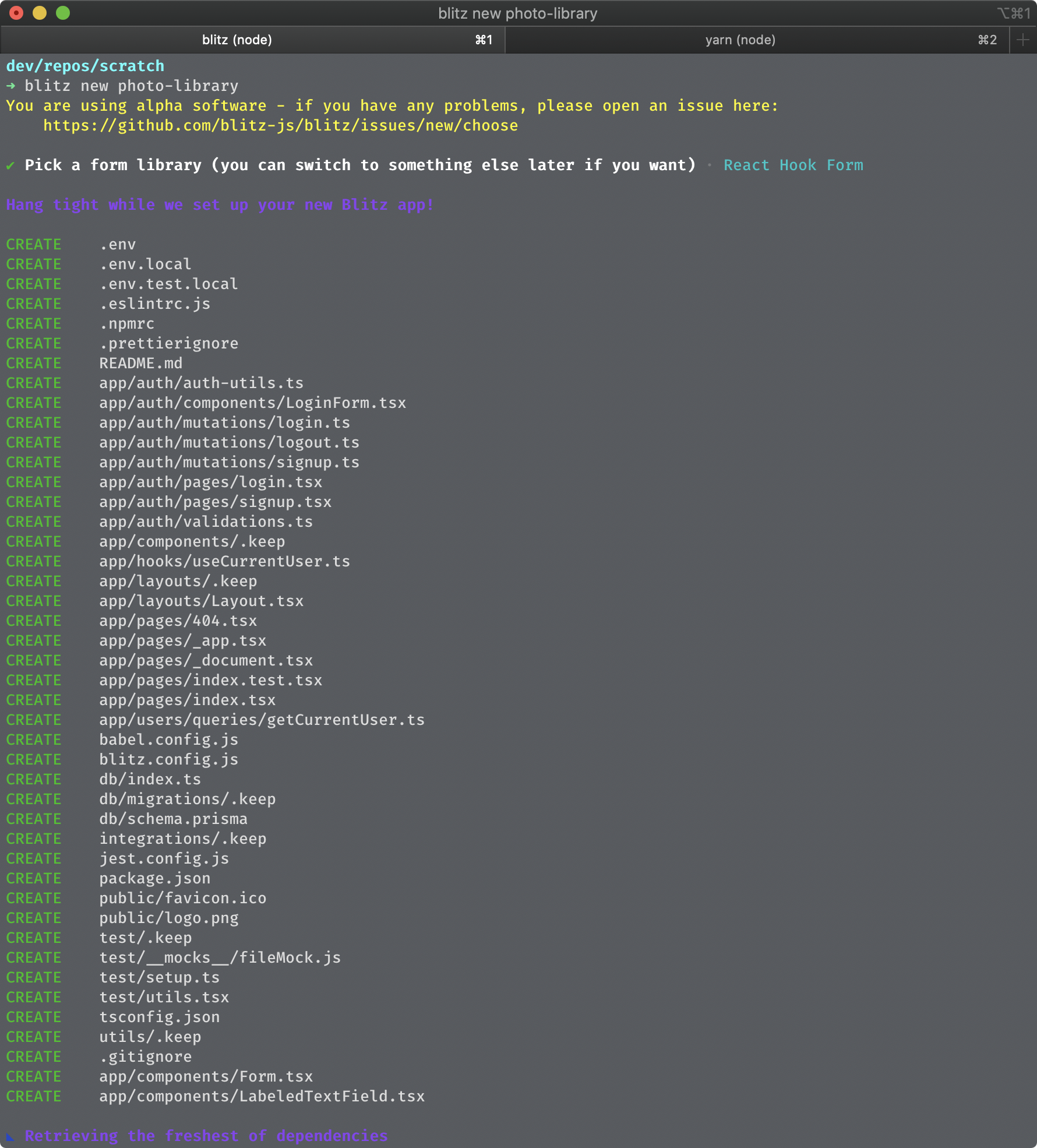Click the test/__mocks__/fileMock.js path

(220, 957)
